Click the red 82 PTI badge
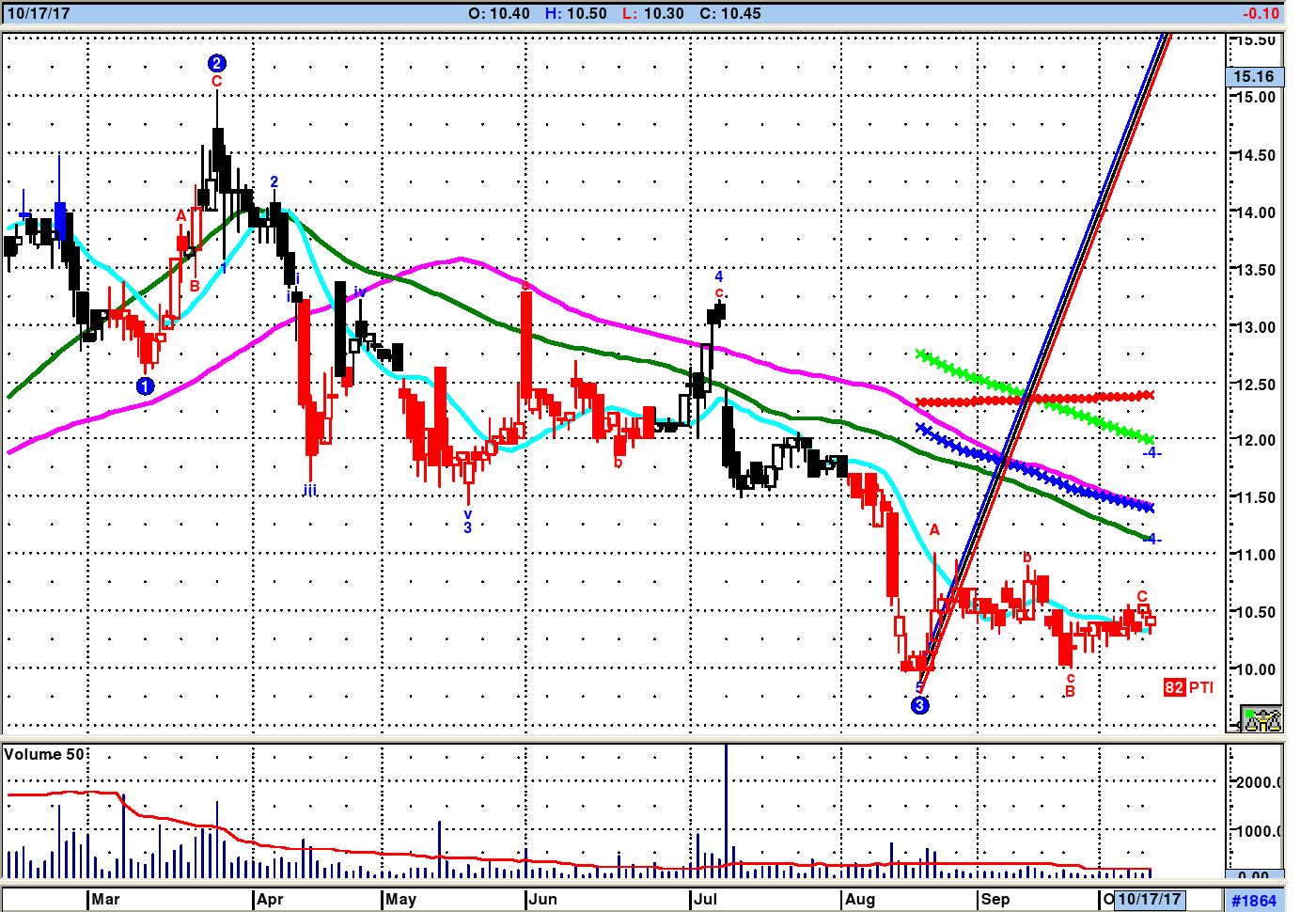This screenshot has width=1316, height=912. (1174, 687)
